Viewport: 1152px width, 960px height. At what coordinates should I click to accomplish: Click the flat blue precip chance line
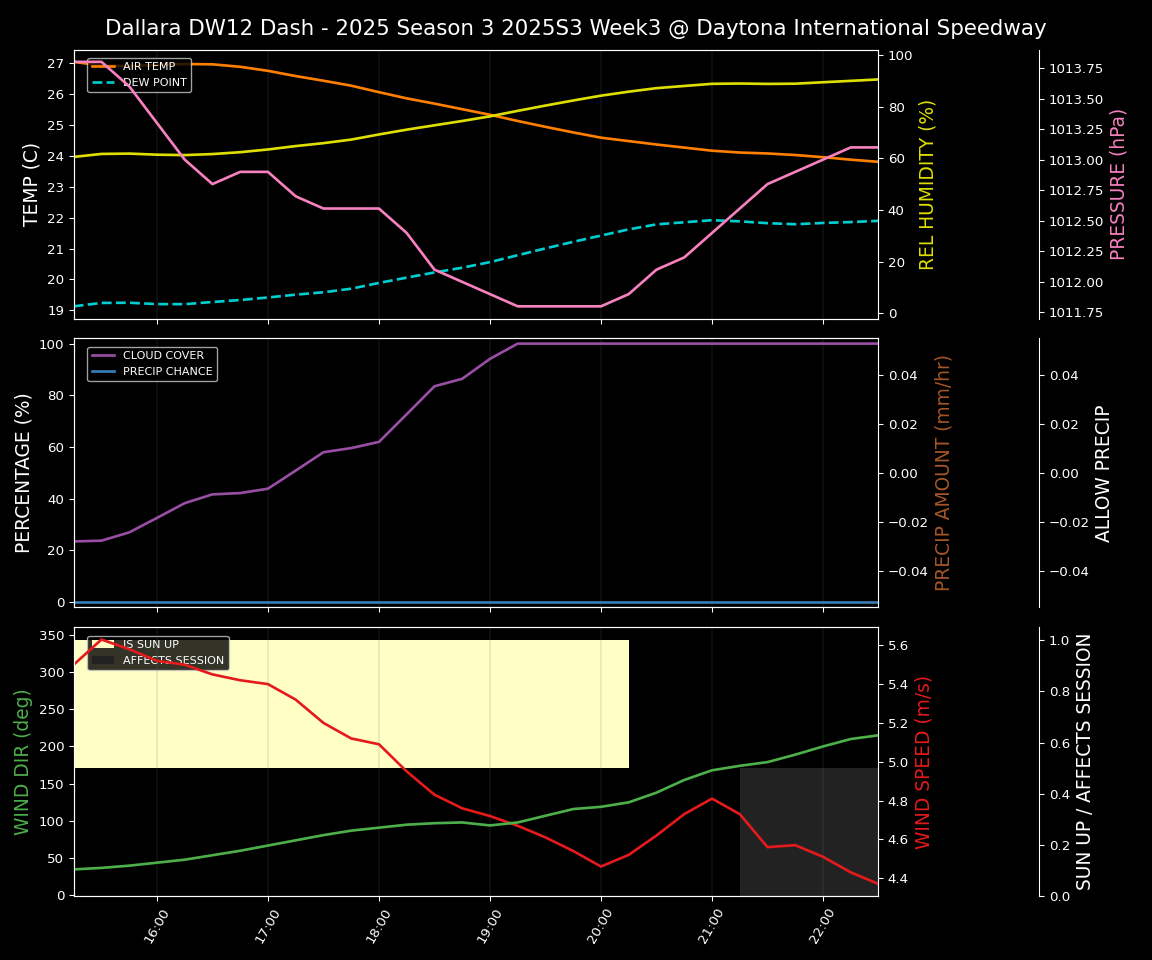pos(476,602)
